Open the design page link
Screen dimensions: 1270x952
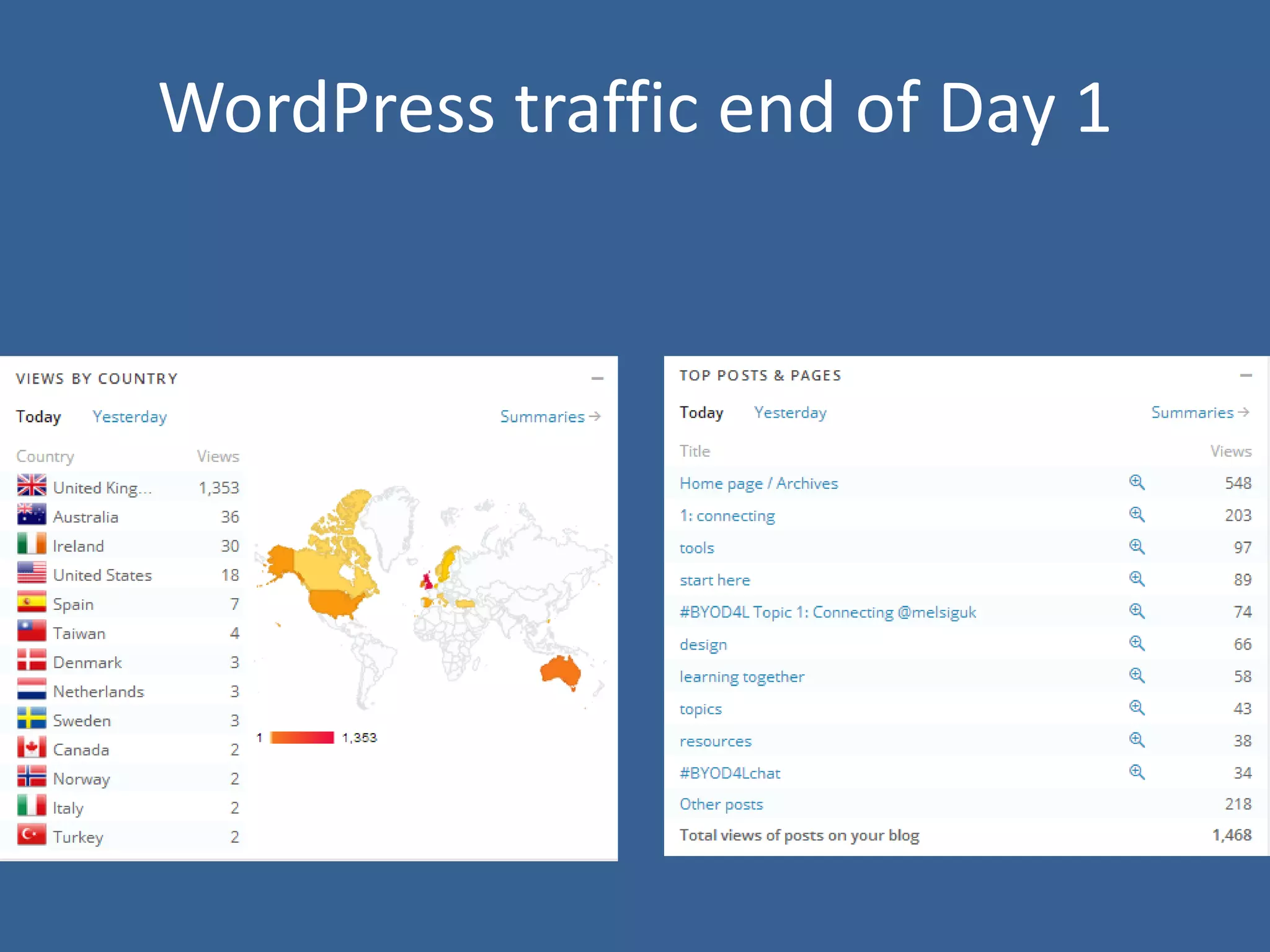[703, 645]
